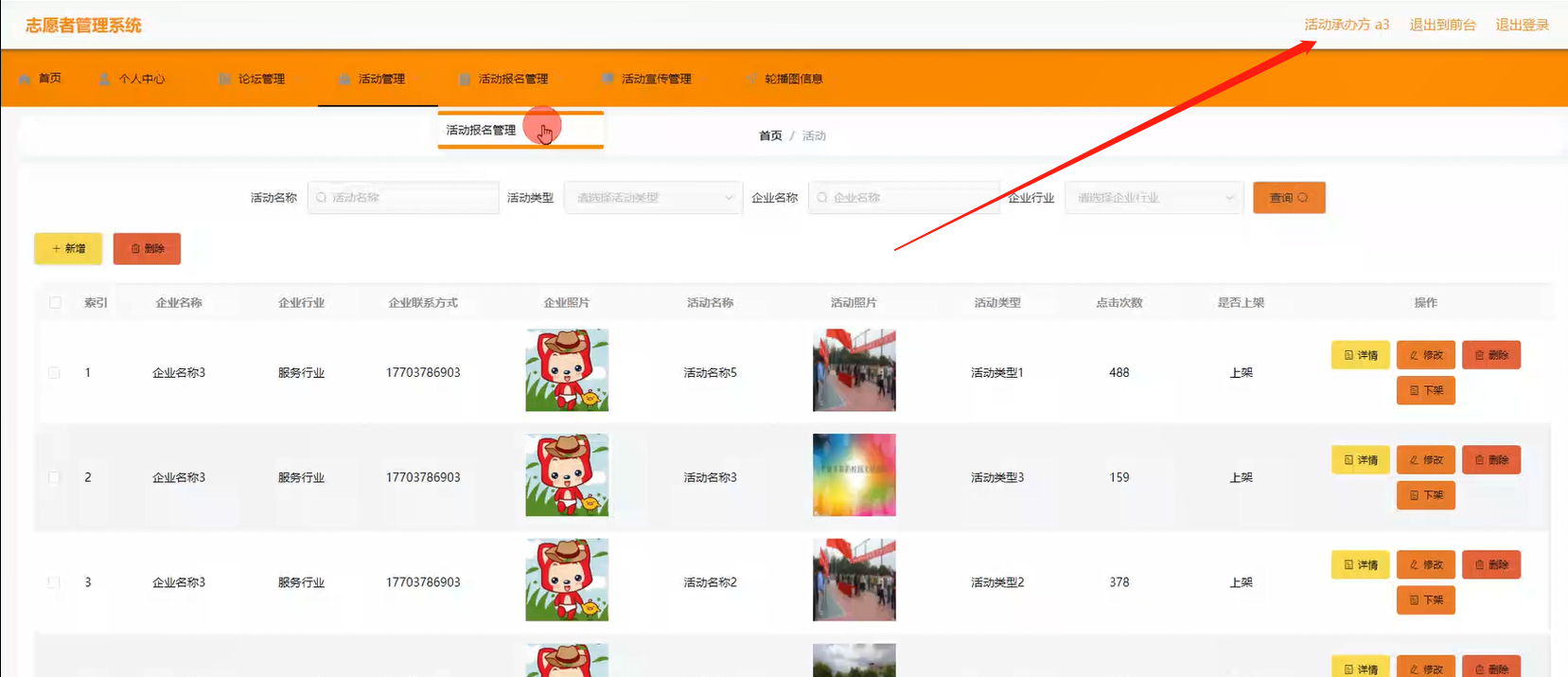This screenshot has height=677, width=1568.
Task: Click the 是否上架 column header
Action: [1241, 303]
